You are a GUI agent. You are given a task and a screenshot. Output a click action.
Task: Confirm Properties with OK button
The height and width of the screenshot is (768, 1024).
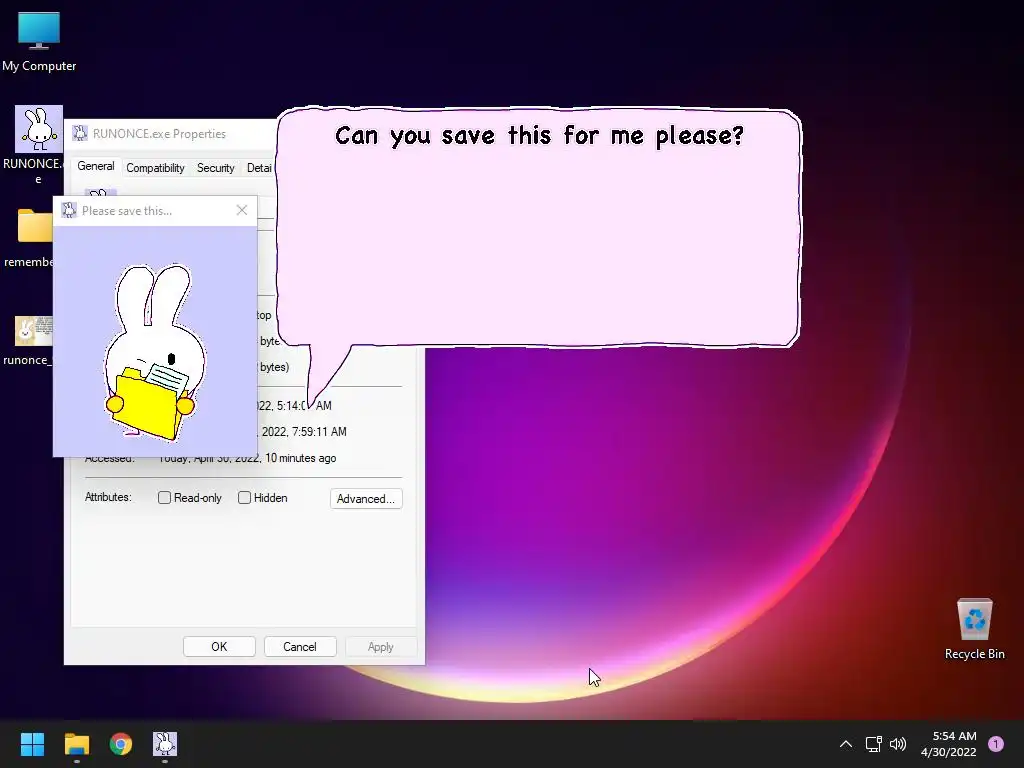[219, 647]
